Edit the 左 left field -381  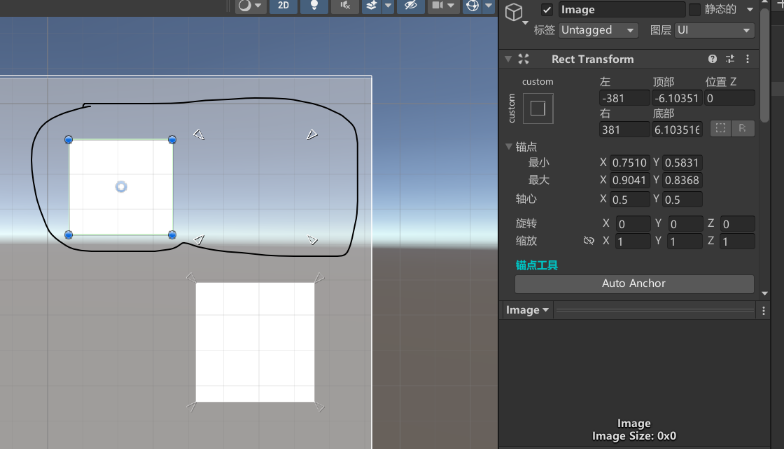pos(624,98)
